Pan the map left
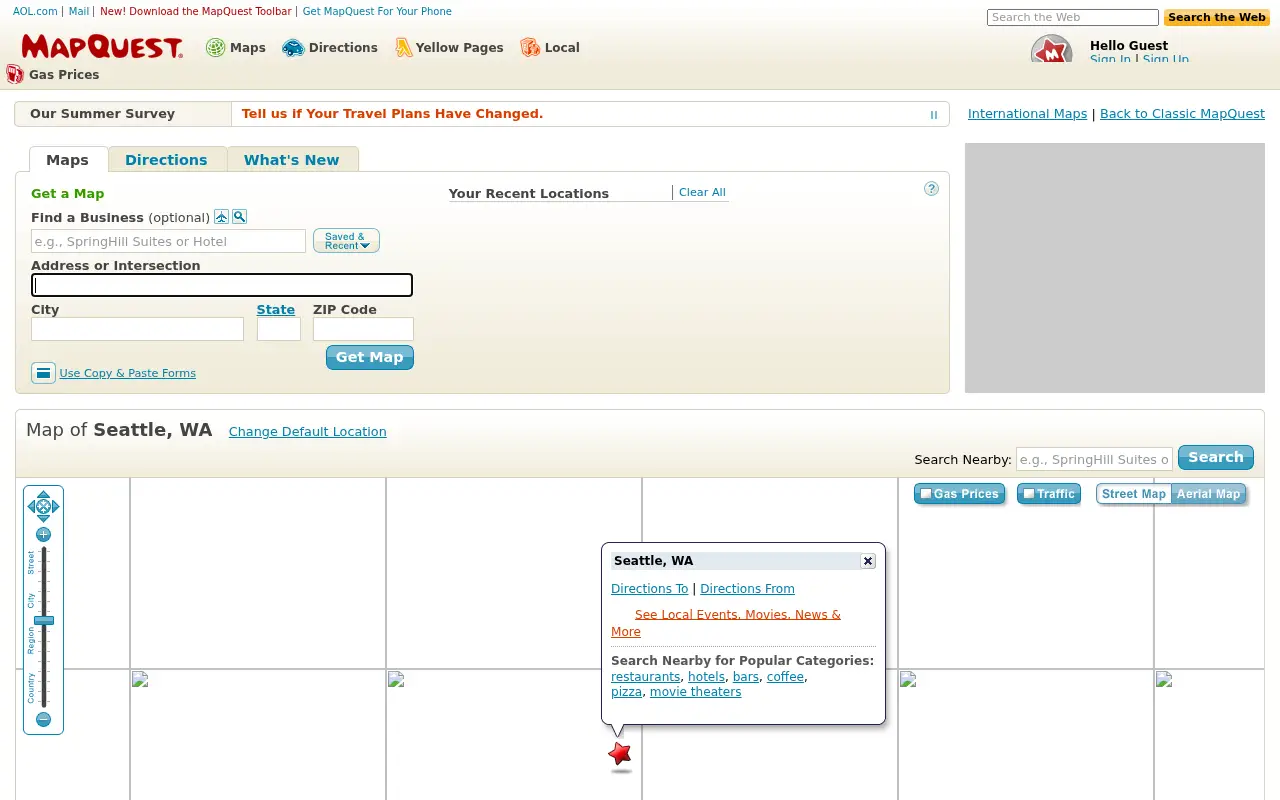 coord(31,507)
